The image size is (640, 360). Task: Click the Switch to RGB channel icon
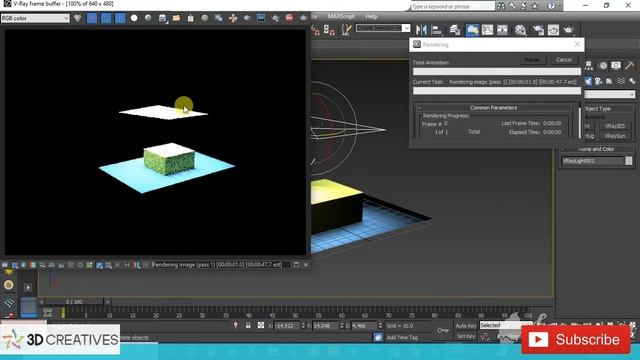point(77,18)
